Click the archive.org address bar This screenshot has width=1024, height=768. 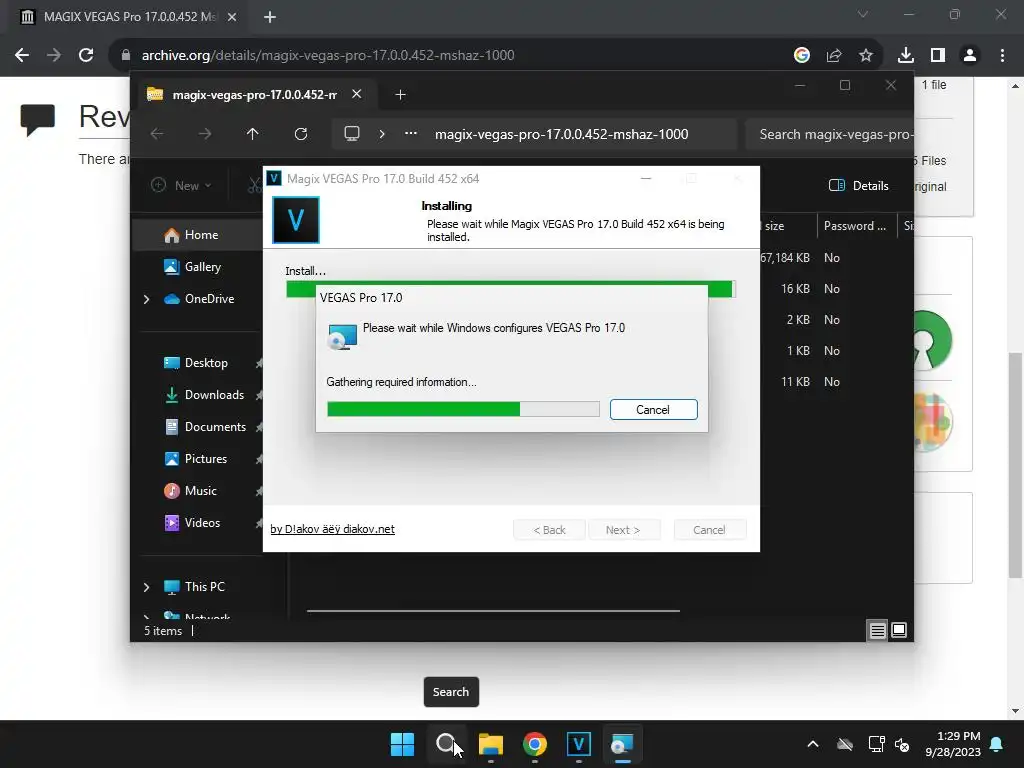[x=451, y=56]
